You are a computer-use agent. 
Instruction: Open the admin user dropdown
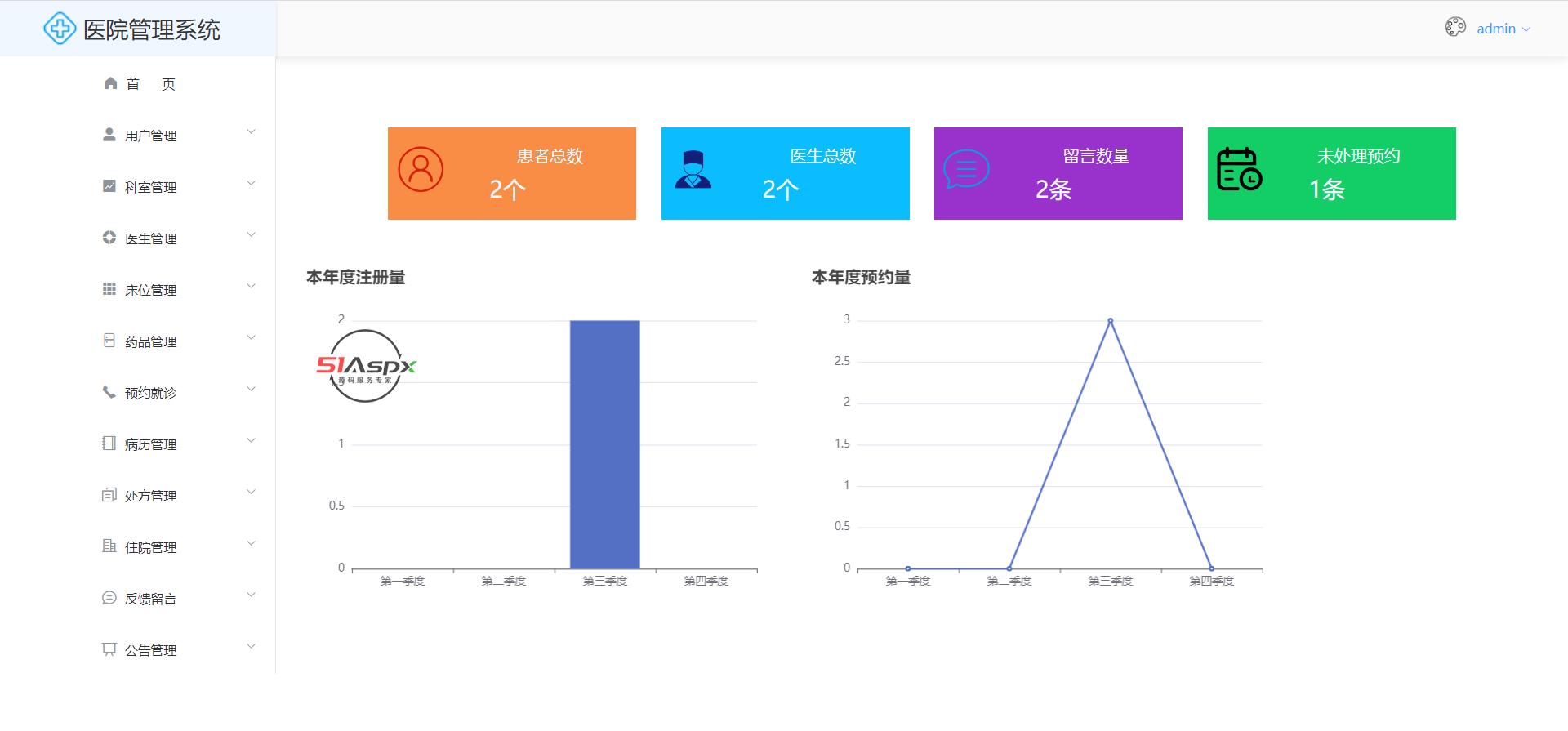[x=1503, y=29]
